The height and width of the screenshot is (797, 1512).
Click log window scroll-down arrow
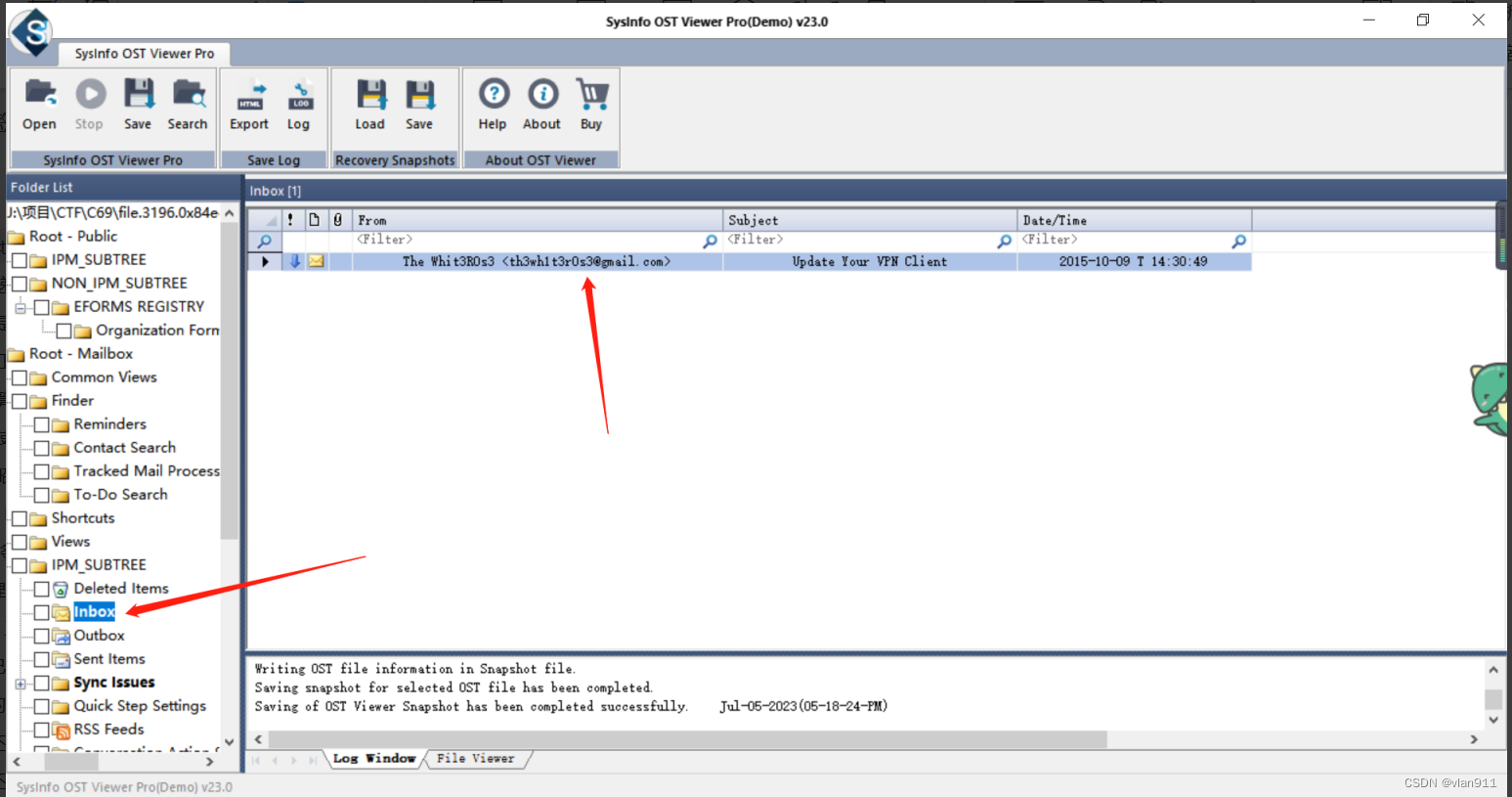click(x=1492, y=720)
